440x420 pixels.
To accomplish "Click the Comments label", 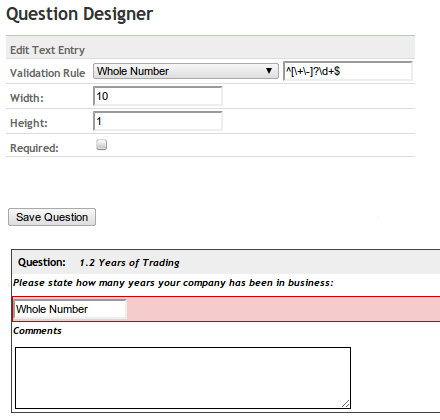I will click(x=37, y=331).
